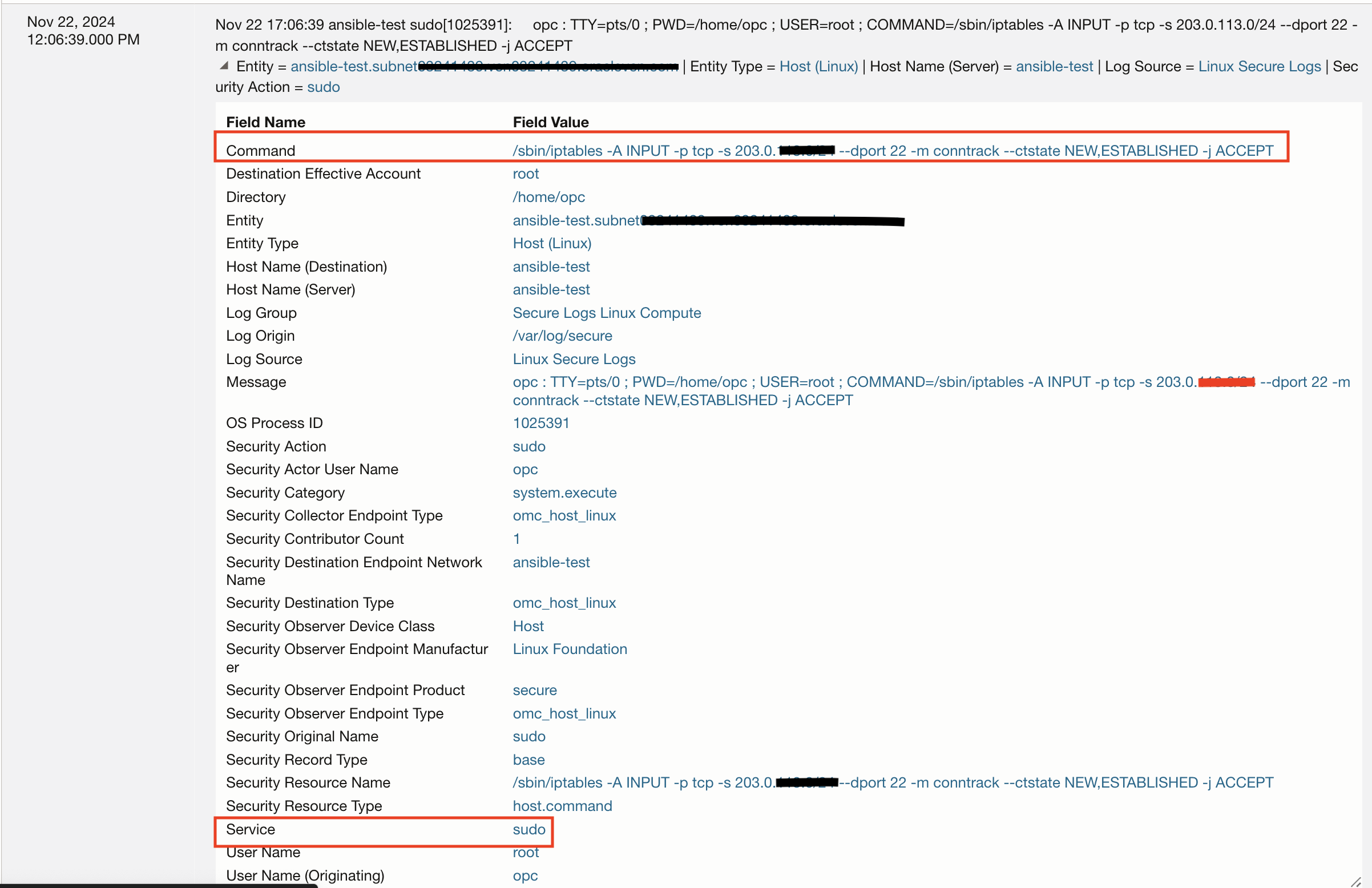The image size is (1372, 888).
Task: Click the /home/opc Directory value
Action: [548, 197]
